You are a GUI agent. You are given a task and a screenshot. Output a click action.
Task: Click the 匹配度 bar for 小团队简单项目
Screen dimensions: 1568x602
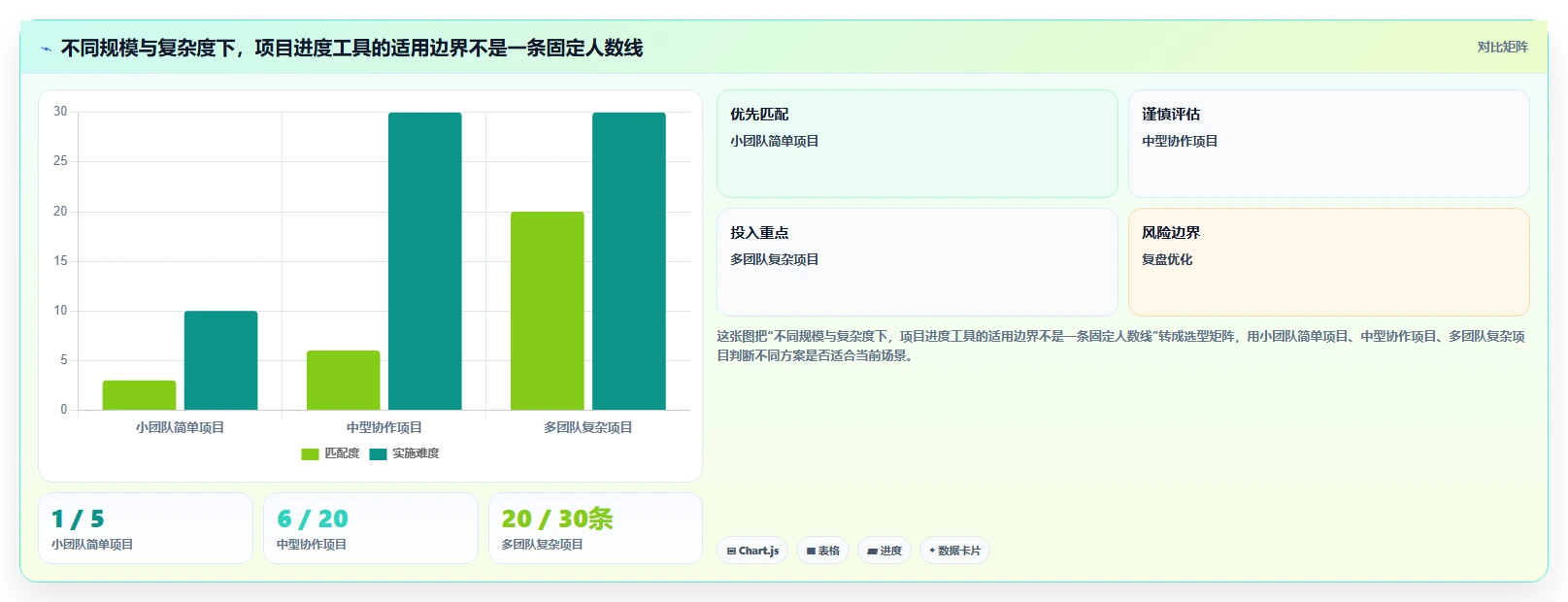(139, 395)
